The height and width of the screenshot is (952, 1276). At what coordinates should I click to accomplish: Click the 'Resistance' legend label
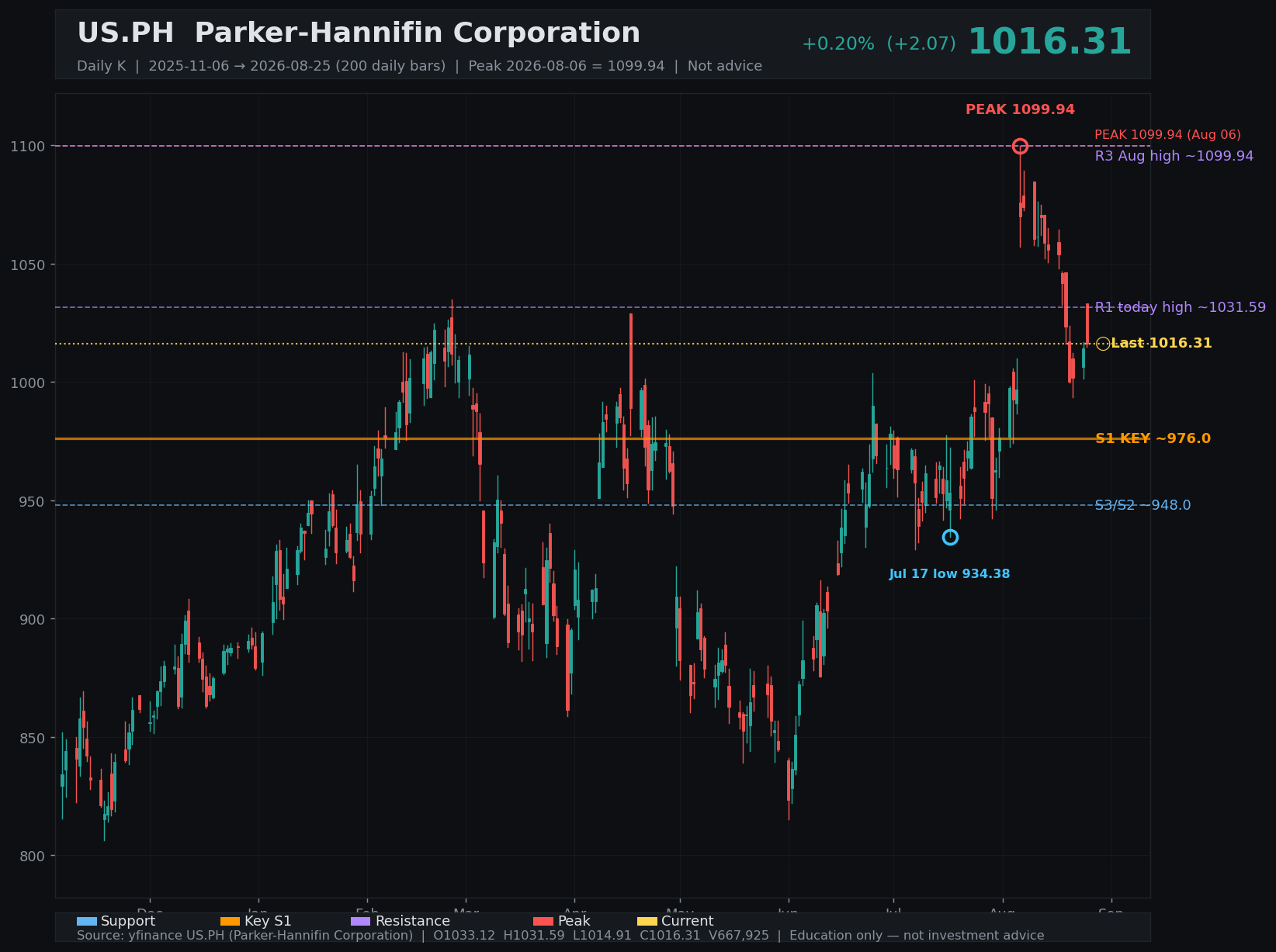tap(412, 921)
